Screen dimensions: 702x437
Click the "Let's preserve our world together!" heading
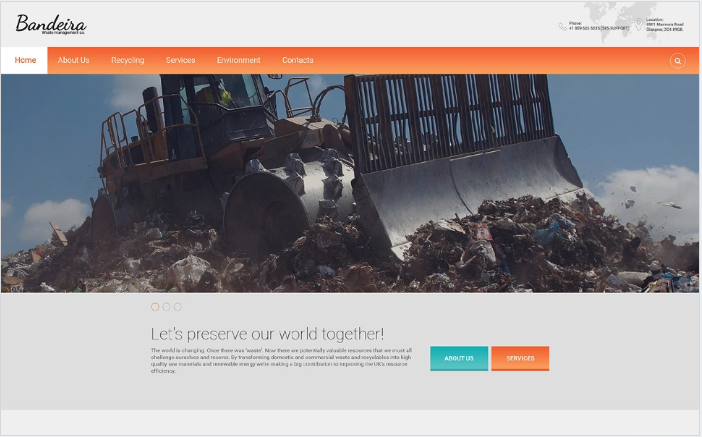pos(267,334)
